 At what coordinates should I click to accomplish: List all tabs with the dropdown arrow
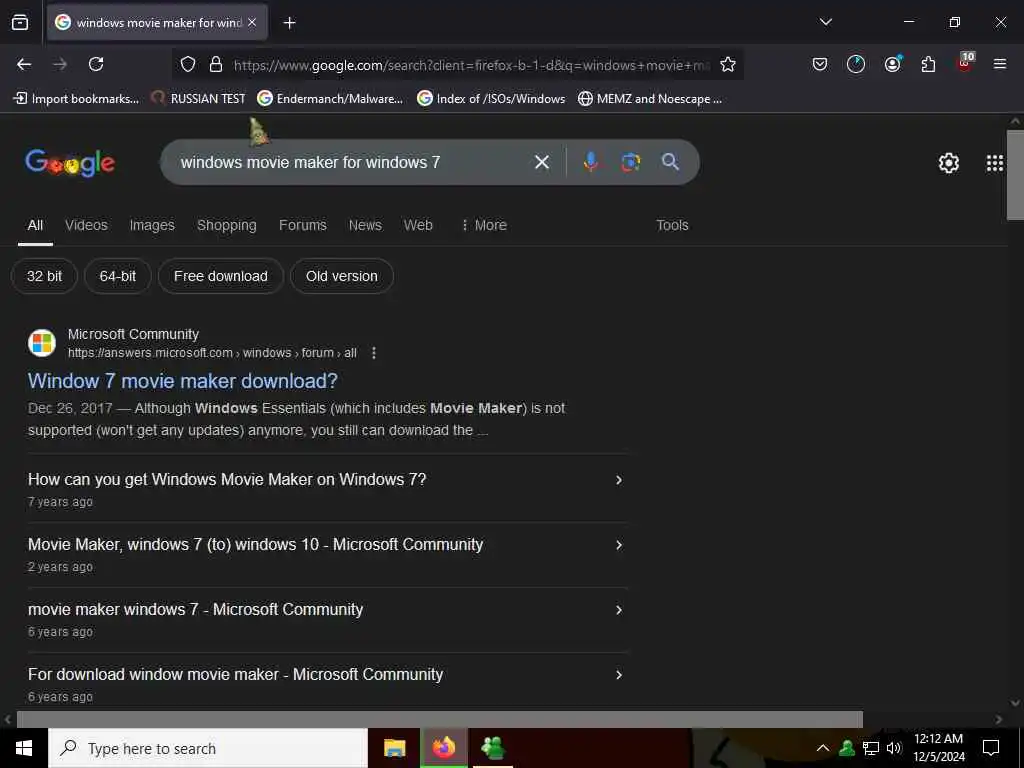825,22
